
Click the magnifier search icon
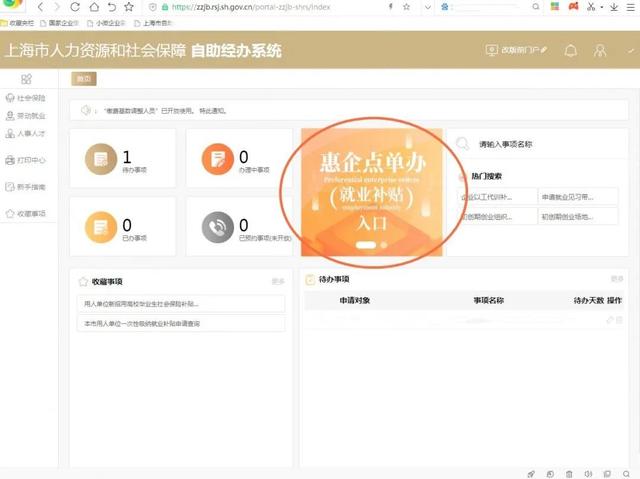pyautogui.click(x=462, y=144)
